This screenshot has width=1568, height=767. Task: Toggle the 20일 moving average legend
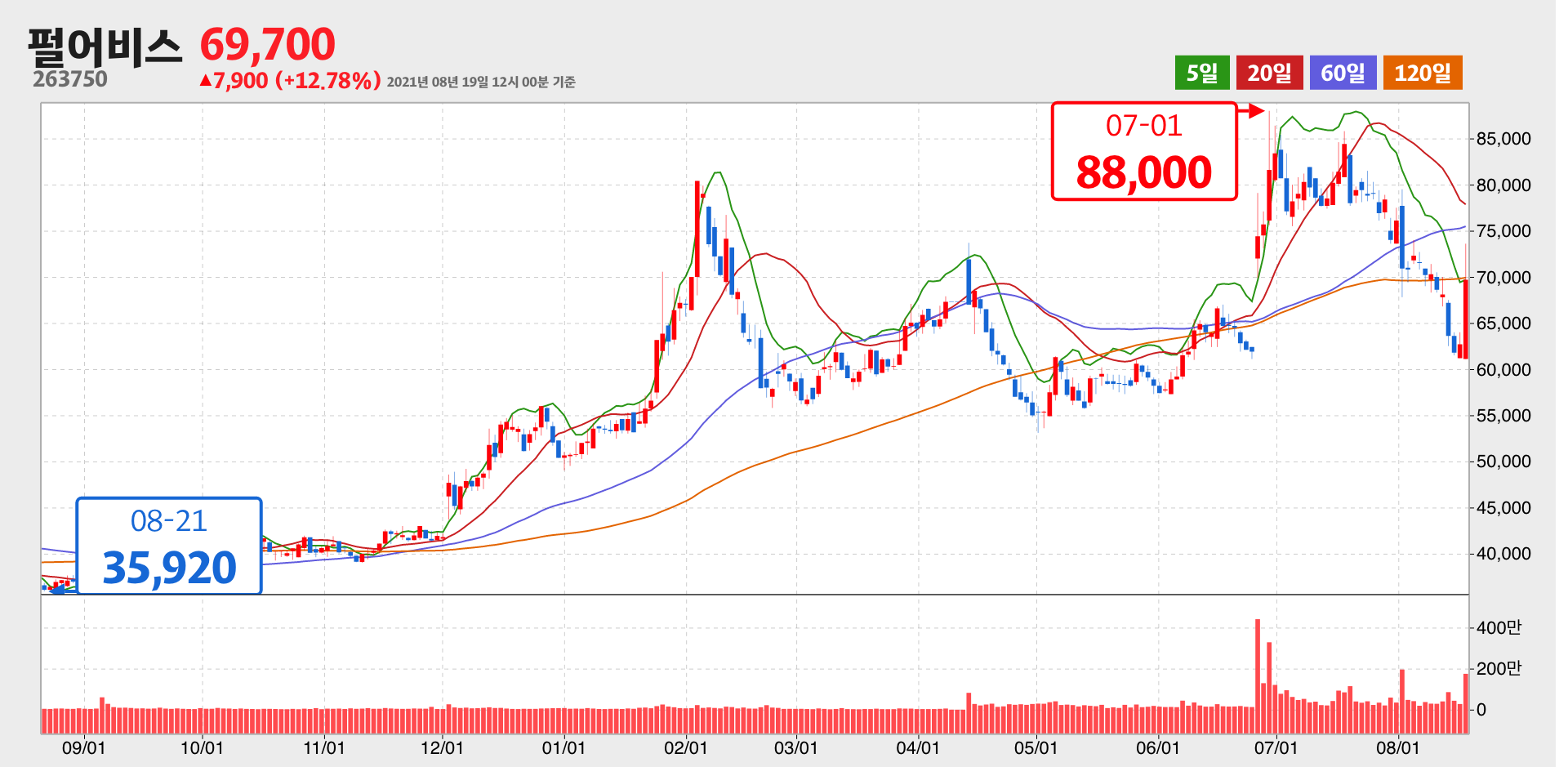[1269, 73]
